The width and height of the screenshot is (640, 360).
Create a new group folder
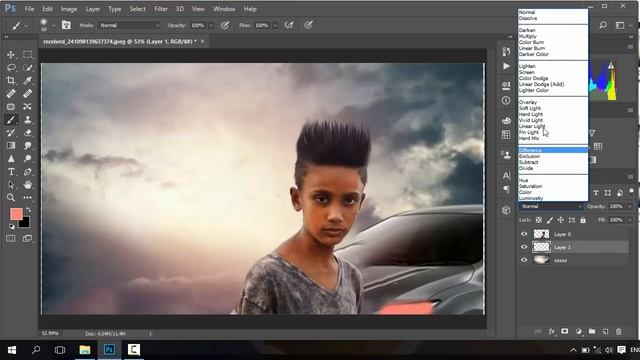[592, 331]
